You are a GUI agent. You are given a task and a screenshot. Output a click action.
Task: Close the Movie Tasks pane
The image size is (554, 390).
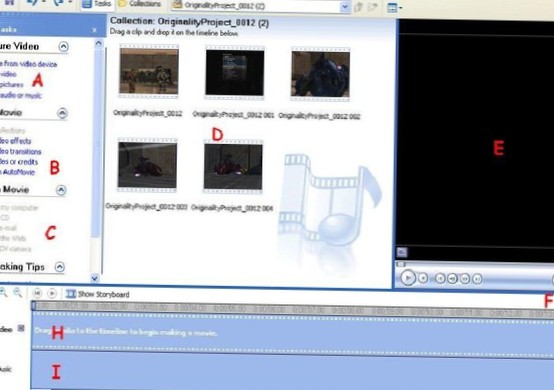point(94,30)
